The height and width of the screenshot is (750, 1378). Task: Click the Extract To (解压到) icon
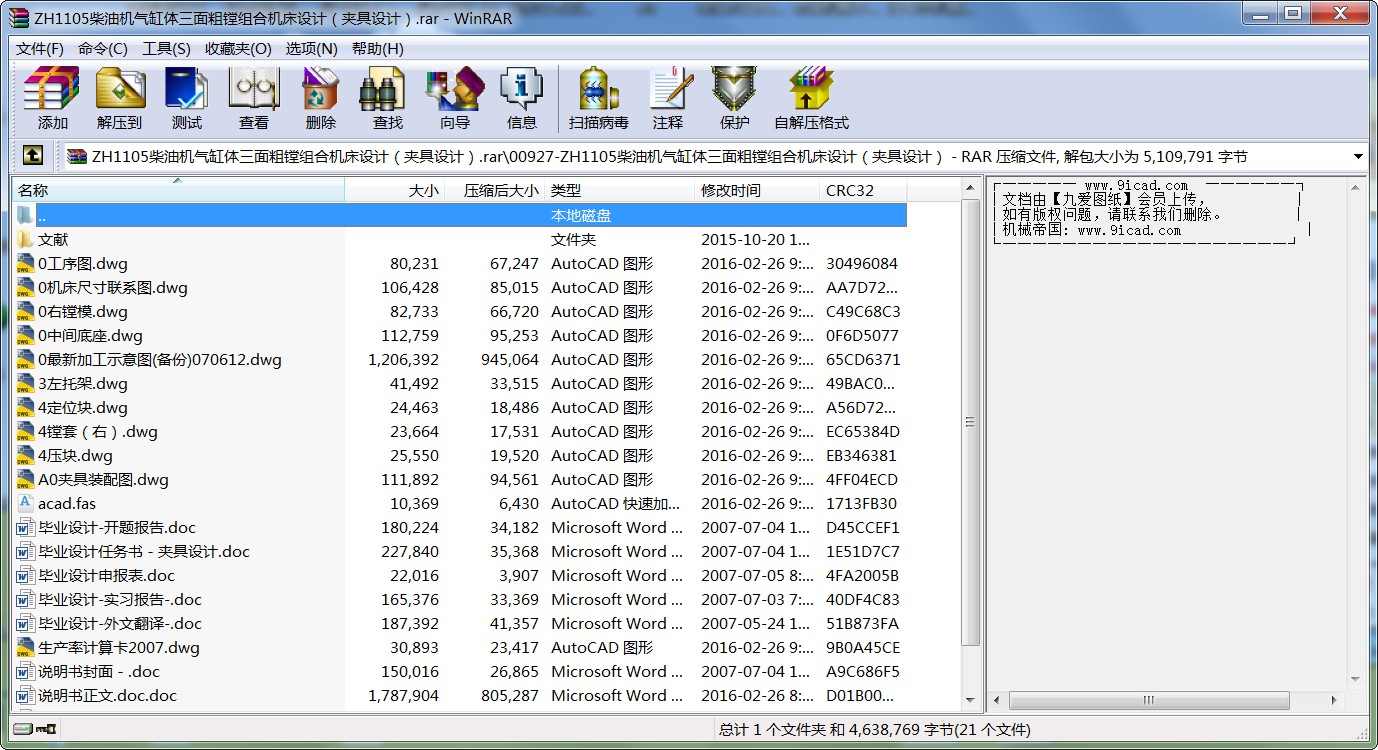click(x=119, y=99)
